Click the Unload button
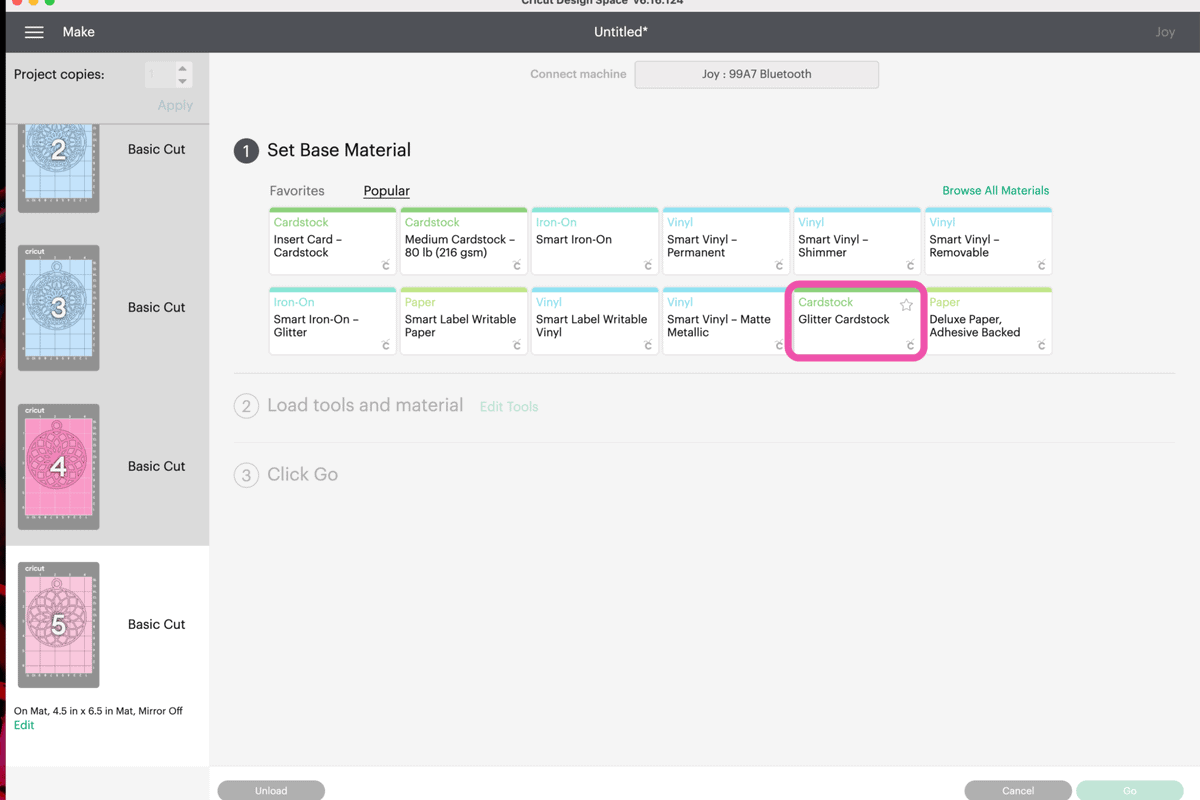Screen dimensions: 1200x800 [x=271, y=790]
